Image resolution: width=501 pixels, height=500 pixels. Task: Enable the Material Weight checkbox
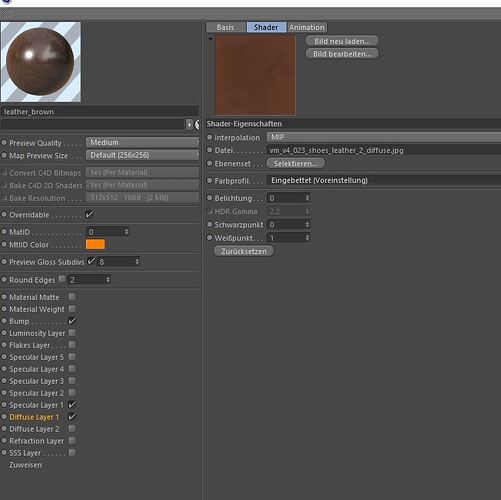pyautogui.click(x=72, y=309)
